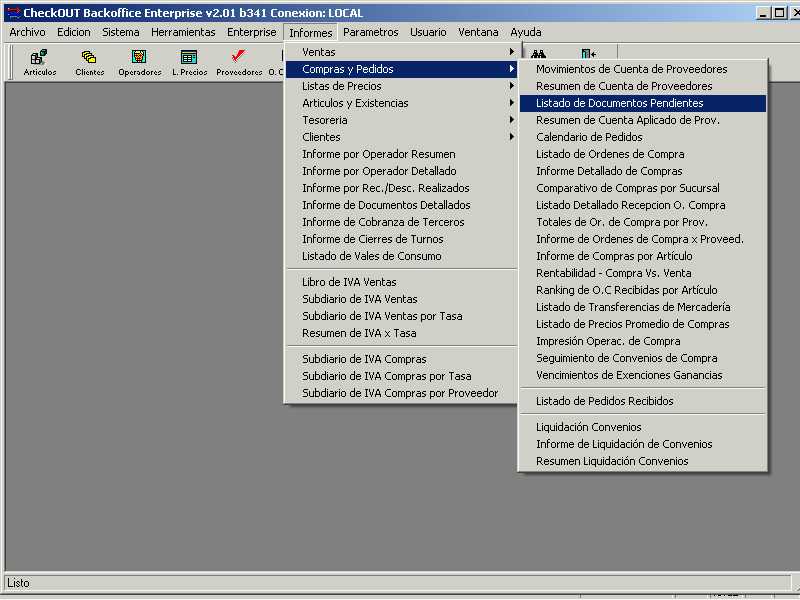Close the Informes menu
The width and height of the screenshot is (800, 600).
click(310, 33)
